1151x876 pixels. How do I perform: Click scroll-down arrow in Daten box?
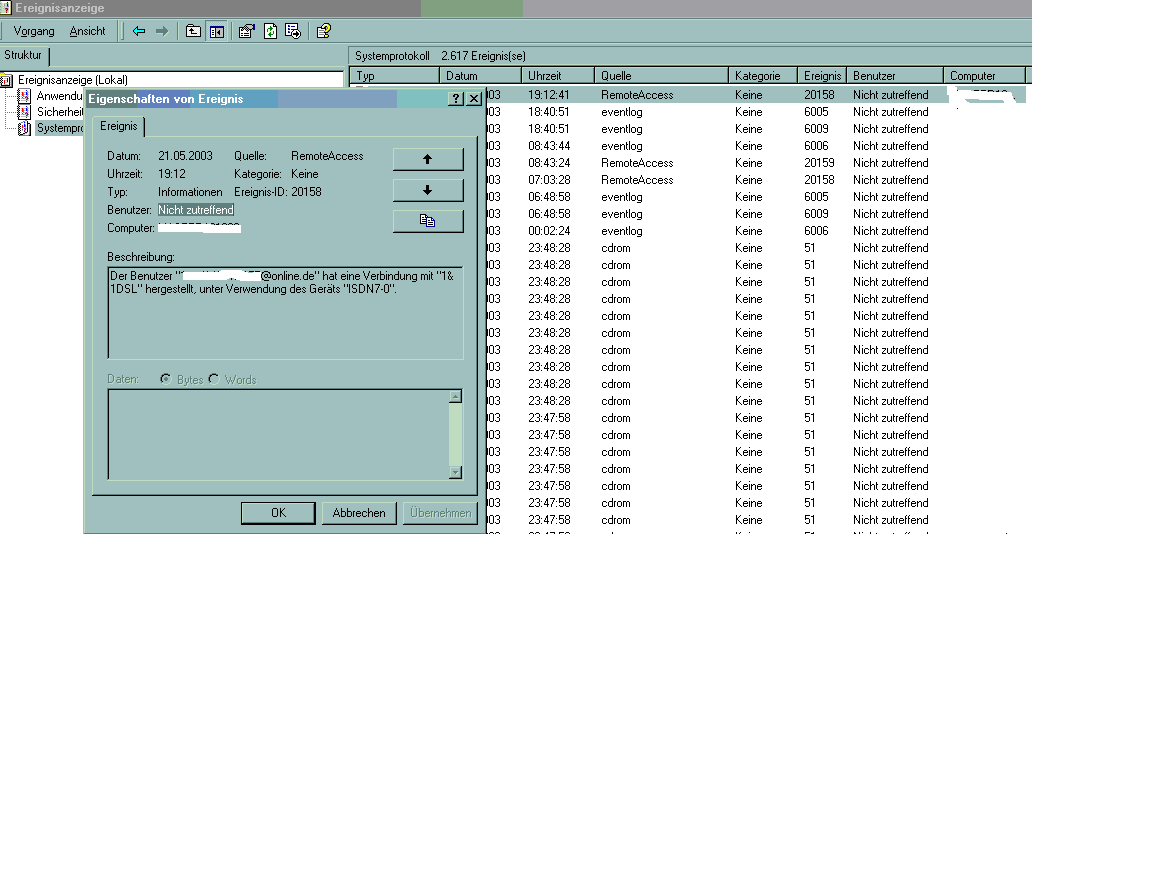click(455, 472)
